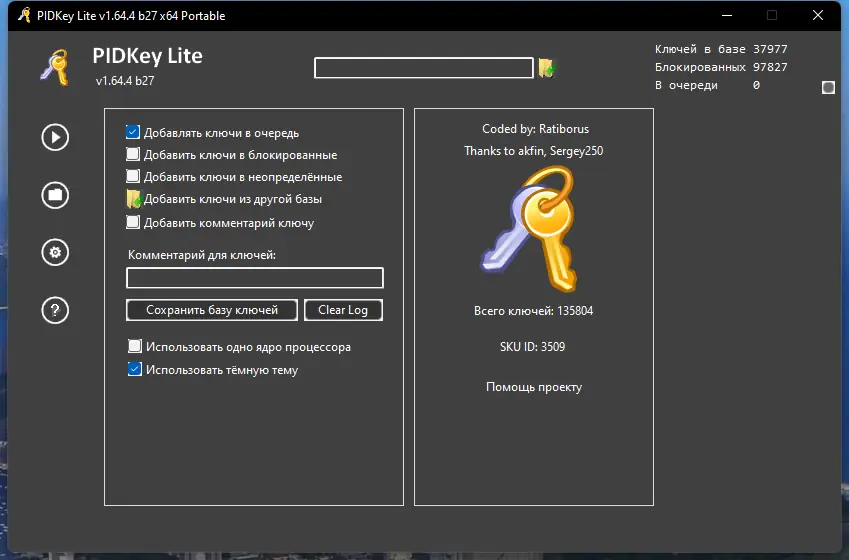Click the folder icon for adding keys from another base
The image size is (849, 560).
click(134, 199)
